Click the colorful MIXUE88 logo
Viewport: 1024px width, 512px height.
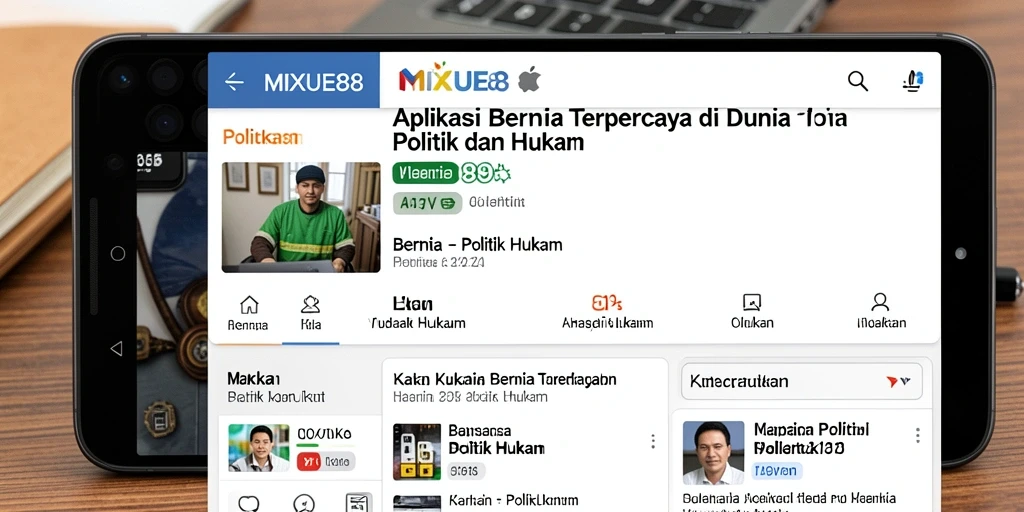click(453, 79)
